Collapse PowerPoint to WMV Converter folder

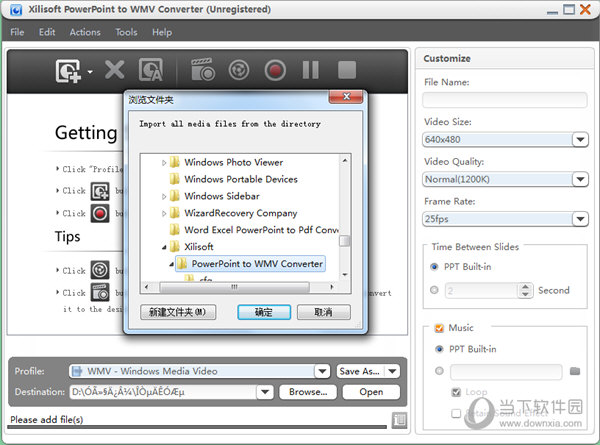point(171,264)
